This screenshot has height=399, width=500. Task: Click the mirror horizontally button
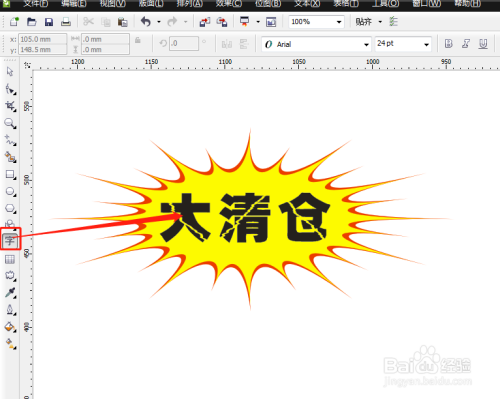(227, 44)
